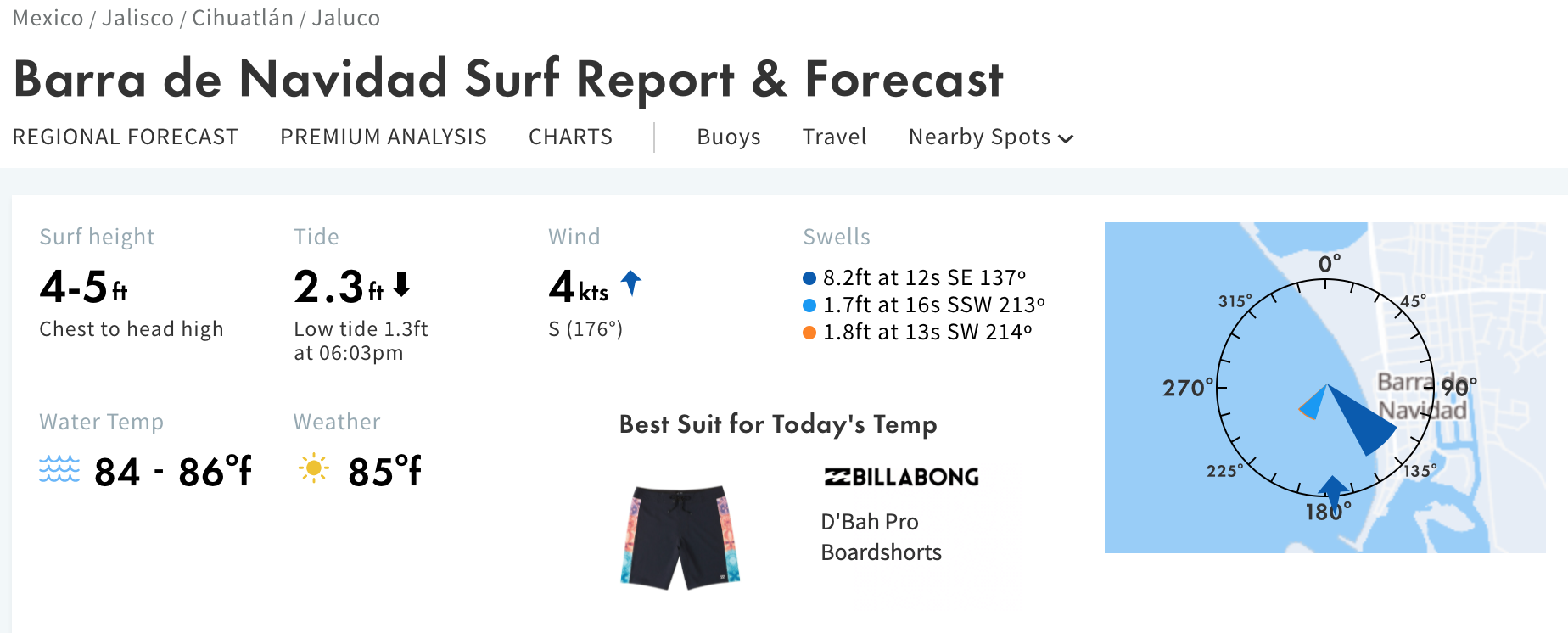Click the tide falling down-arrow icon

(402, 283)
